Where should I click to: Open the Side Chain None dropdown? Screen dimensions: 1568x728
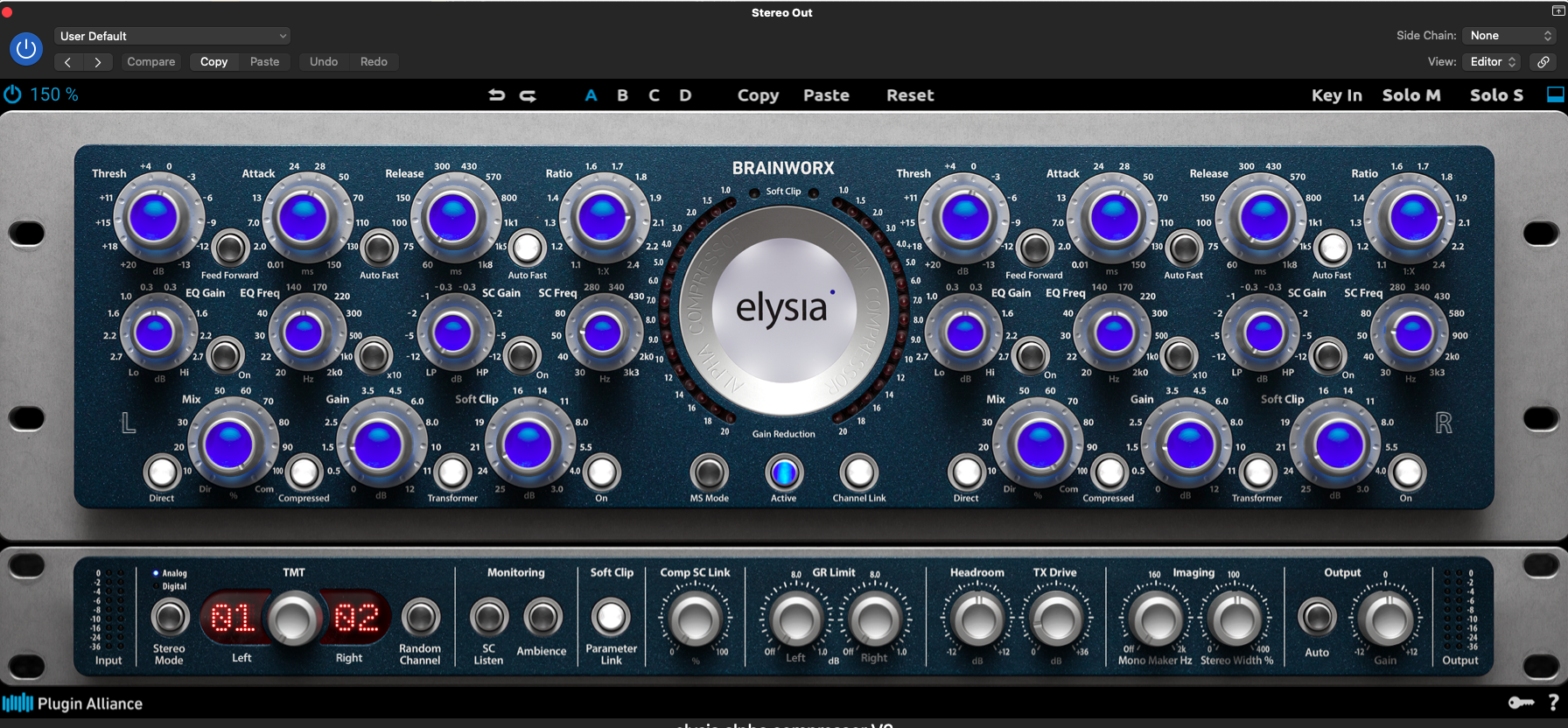click(1509, 36)
